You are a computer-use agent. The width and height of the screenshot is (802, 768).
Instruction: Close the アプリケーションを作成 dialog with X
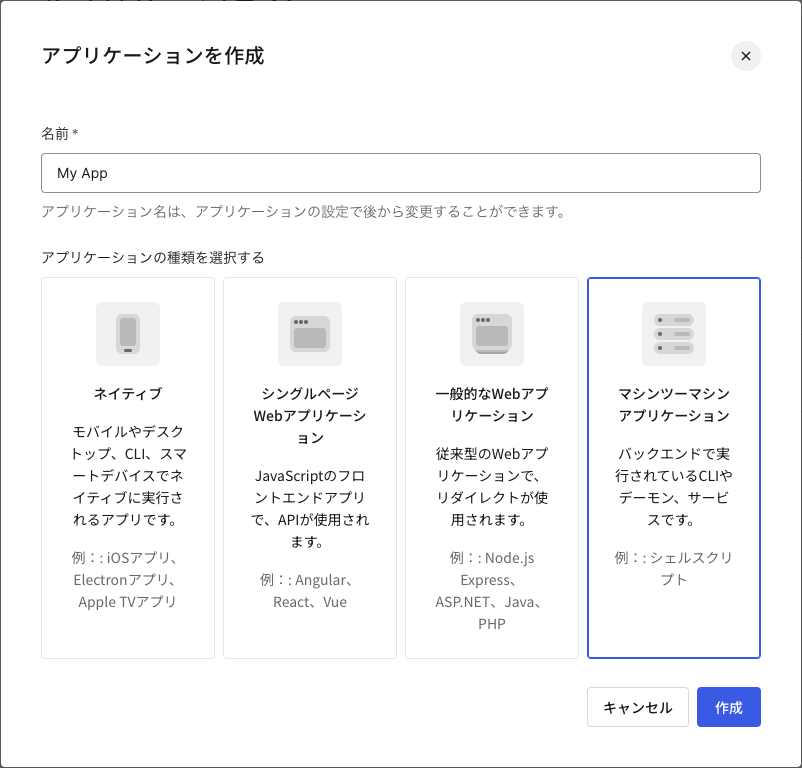(746, 56)
